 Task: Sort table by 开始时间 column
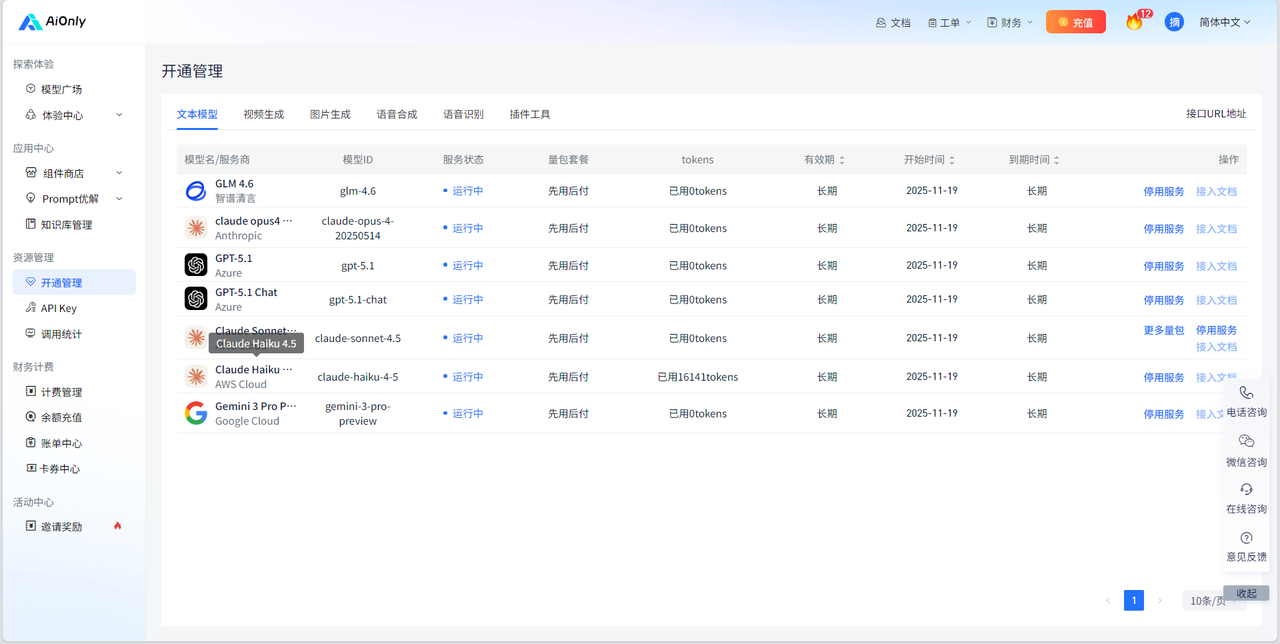tap(929, 160)
